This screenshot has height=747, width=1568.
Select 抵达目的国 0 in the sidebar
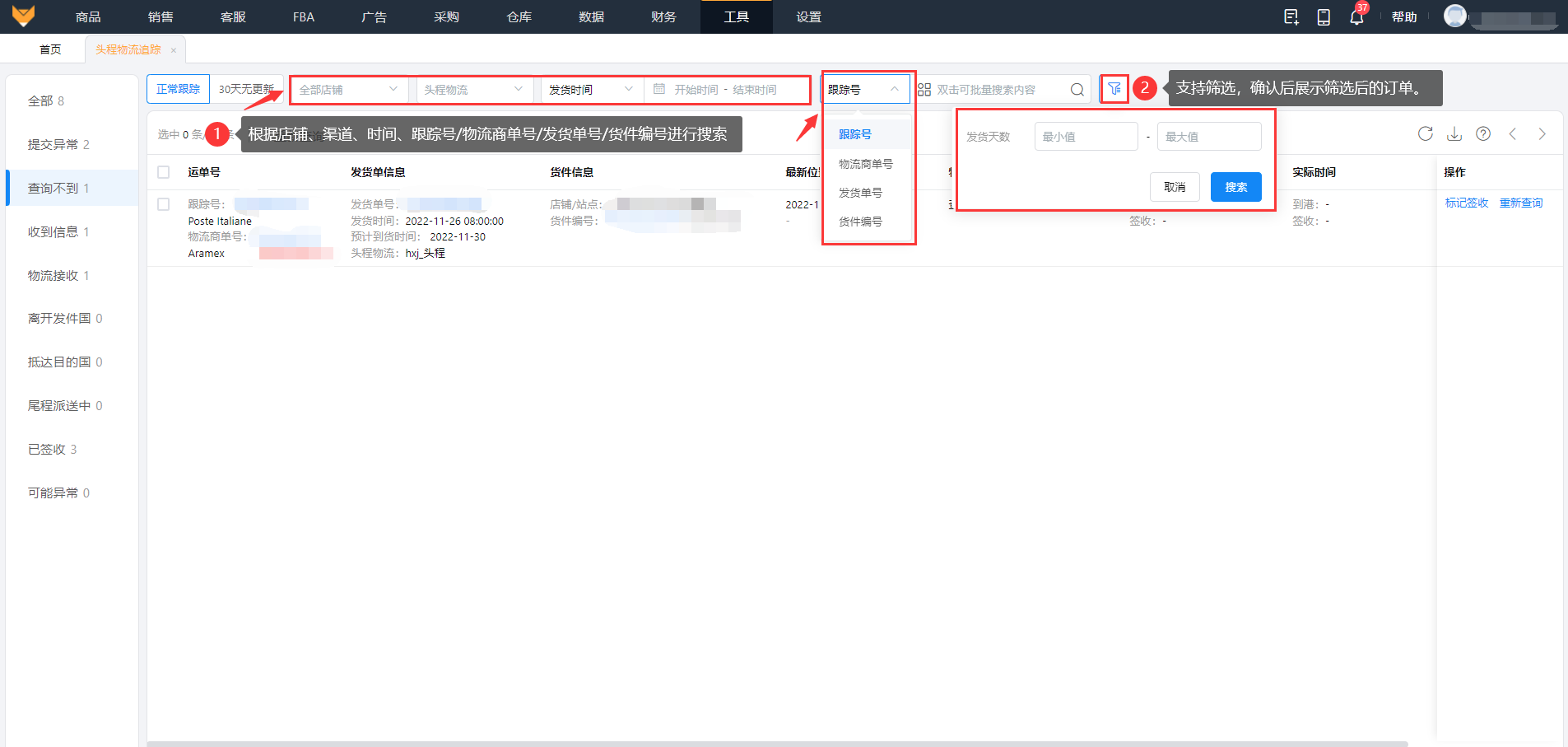click(72, 362)
